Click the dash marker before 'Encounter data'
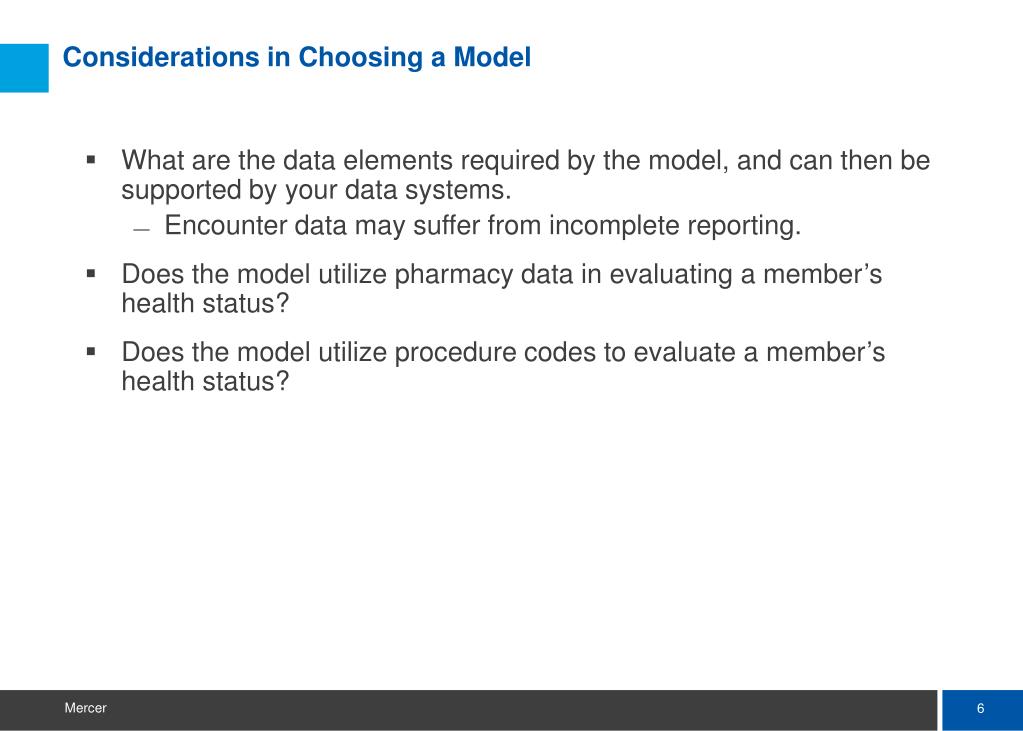The image size is (1023, 731). [142, 230]
